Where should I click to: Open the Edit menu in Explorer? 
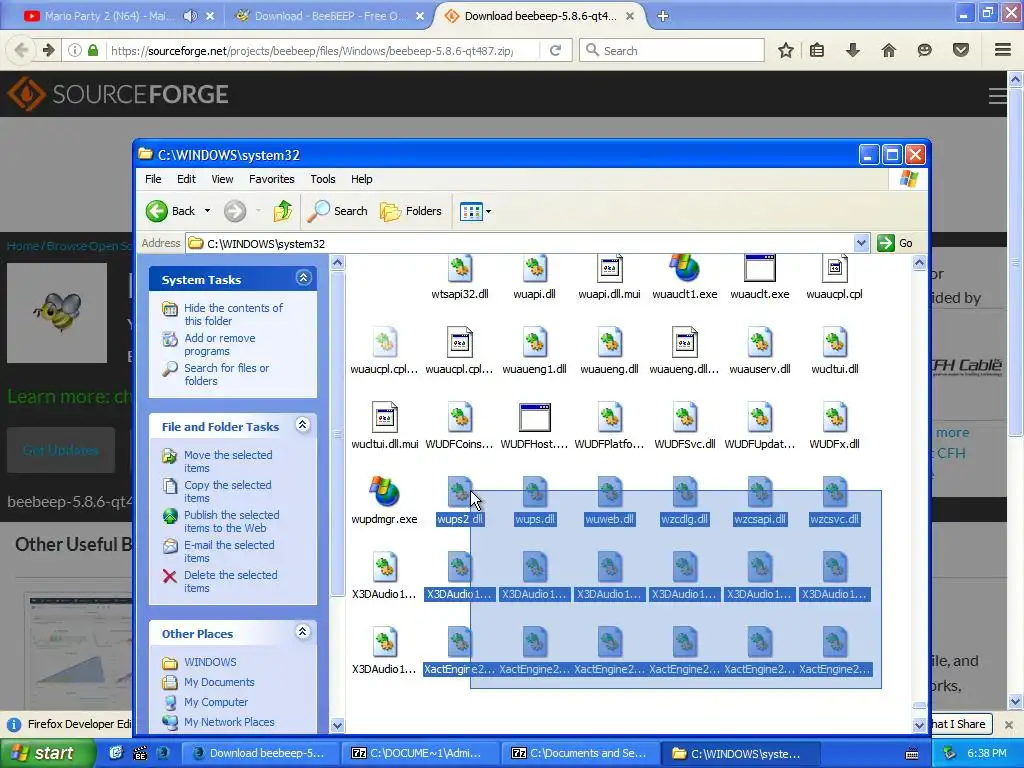point(186,179)
